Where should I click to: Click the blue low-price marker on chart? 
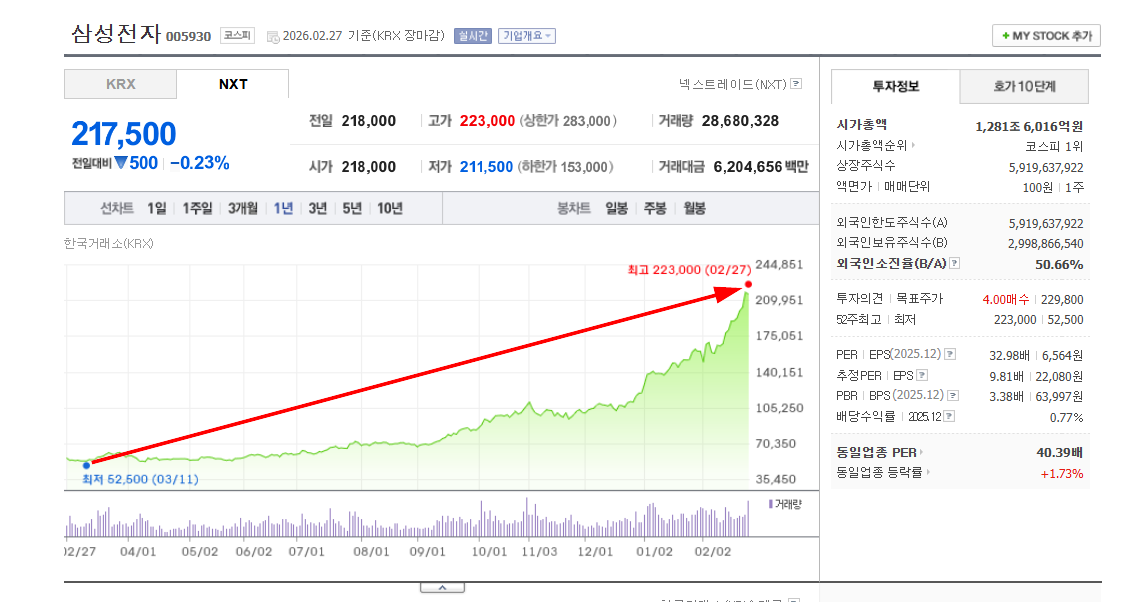click(87, 465)
